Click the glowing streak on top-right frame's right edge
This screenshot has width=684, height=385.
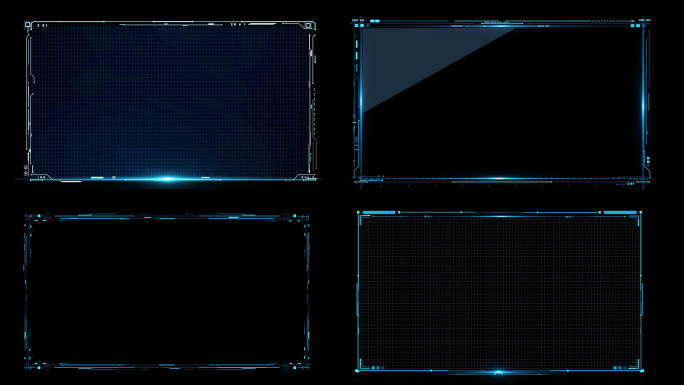643,105
